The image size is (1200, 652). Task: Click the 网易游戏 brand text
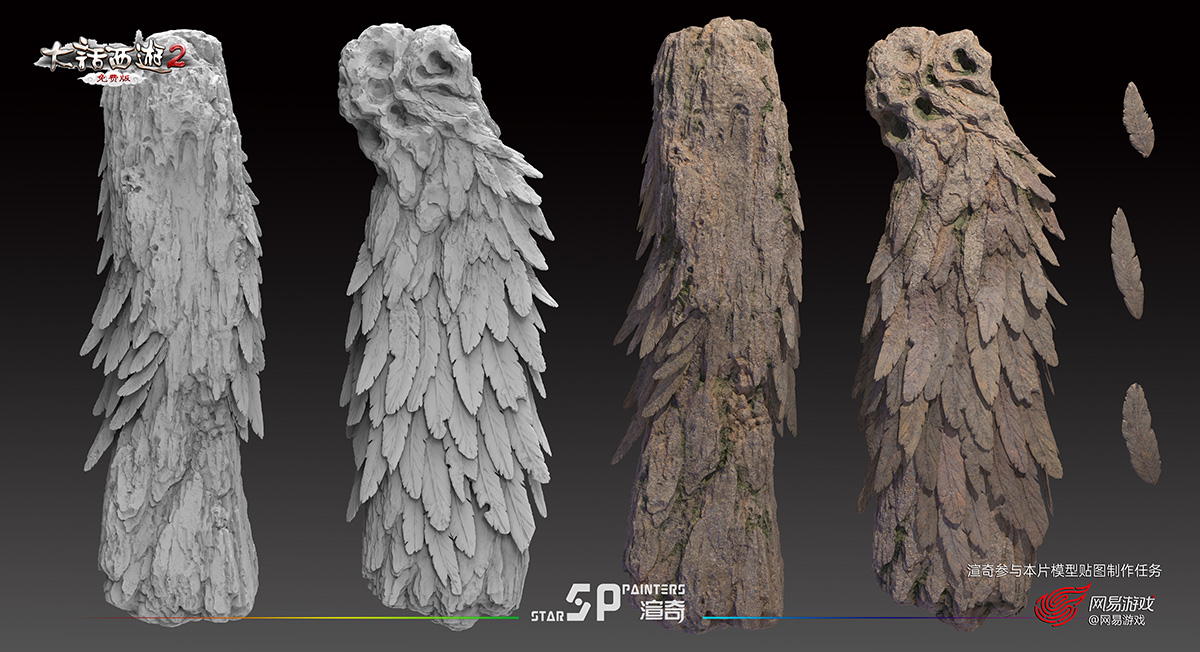click(1121, 603)
